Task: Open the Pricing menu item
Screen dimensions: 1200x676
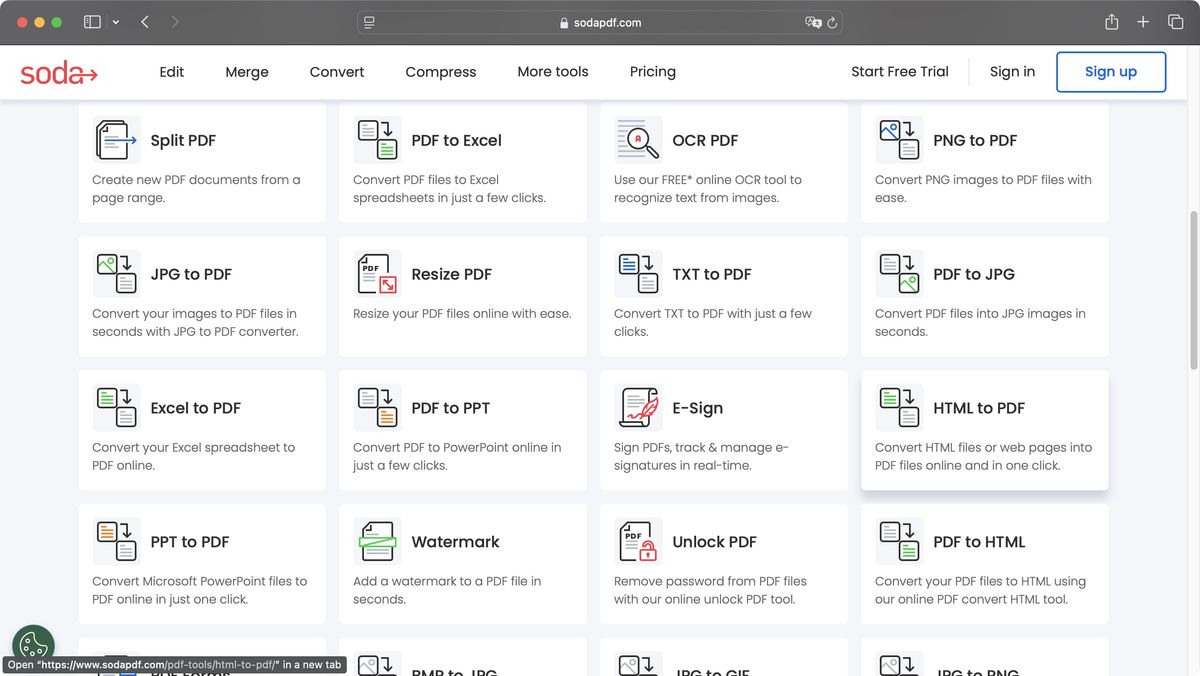Action: pos(652,71)
